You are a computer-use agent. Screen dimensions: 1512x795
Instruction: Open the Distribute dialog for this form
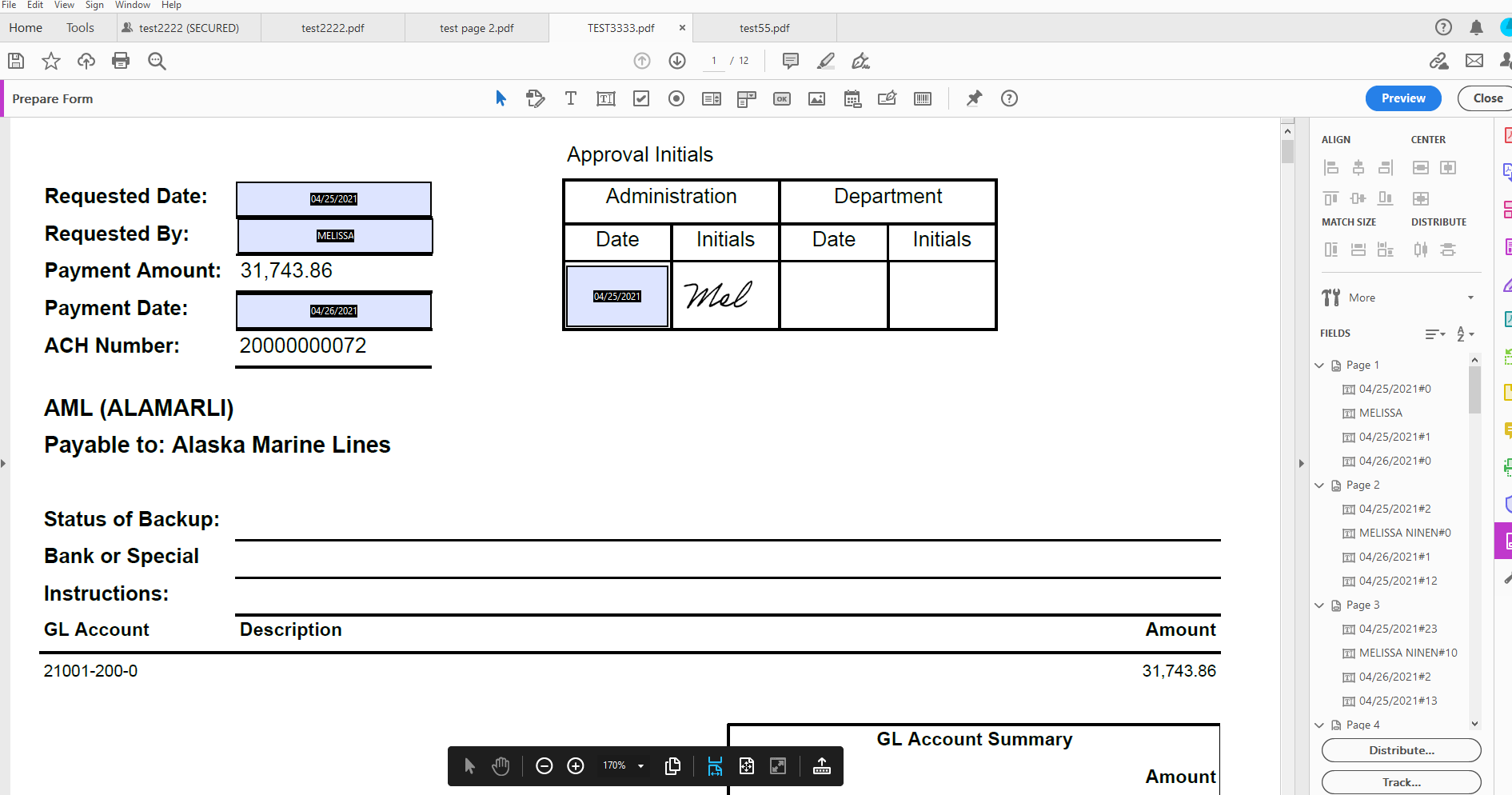point(1401,750)
